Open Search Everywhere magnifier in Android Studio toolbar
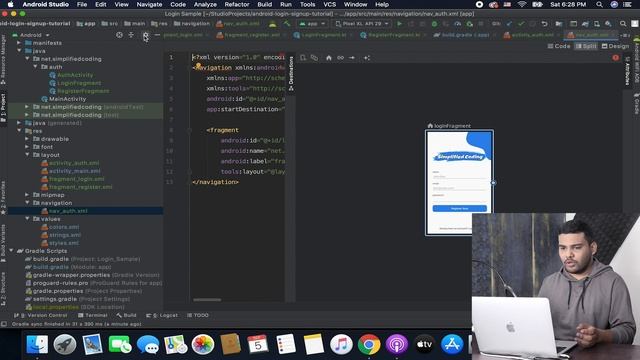The height and width of the screenshot is (360, 640). 623,24
